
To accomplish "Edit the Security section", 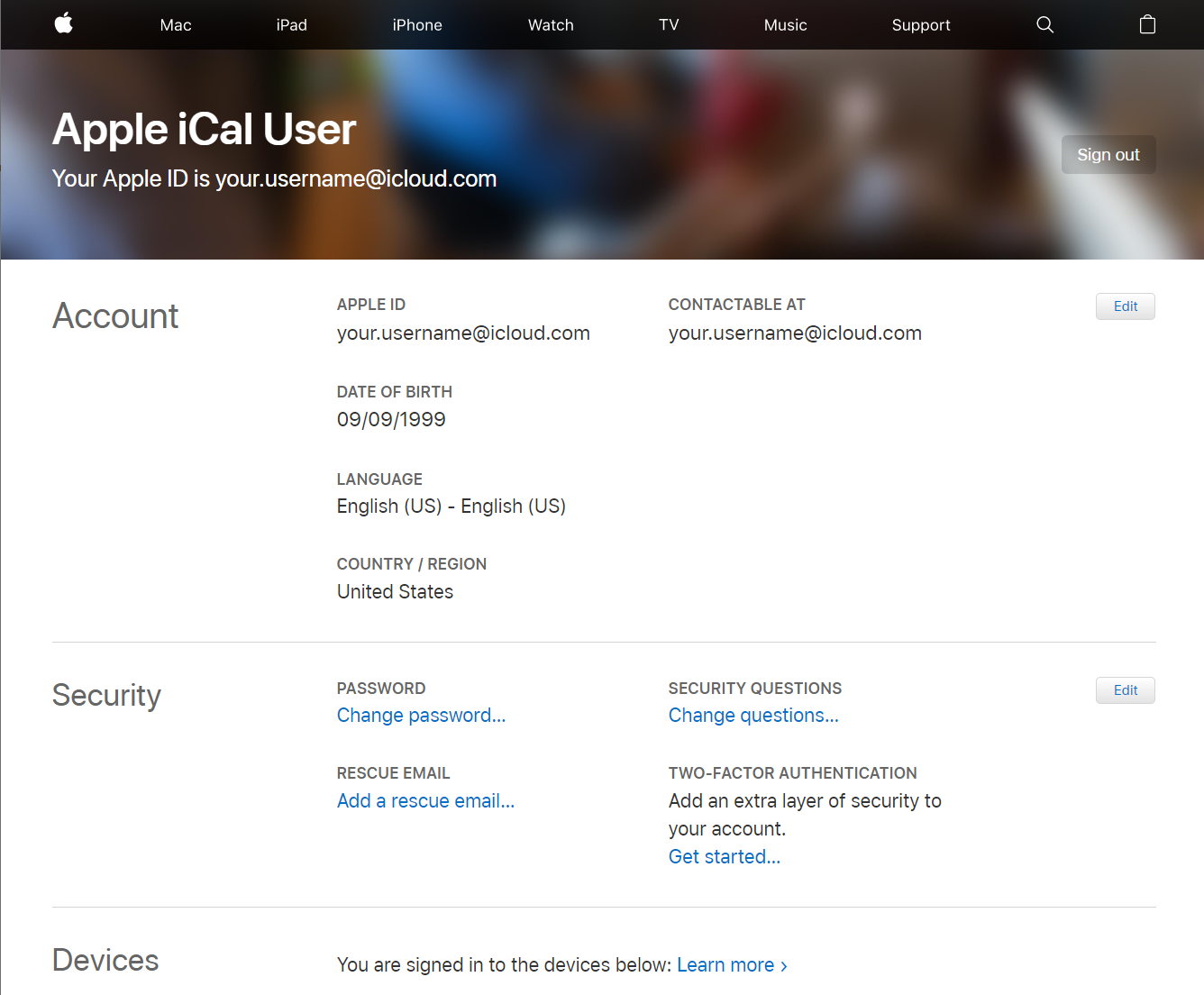I will click(1126, 690).
